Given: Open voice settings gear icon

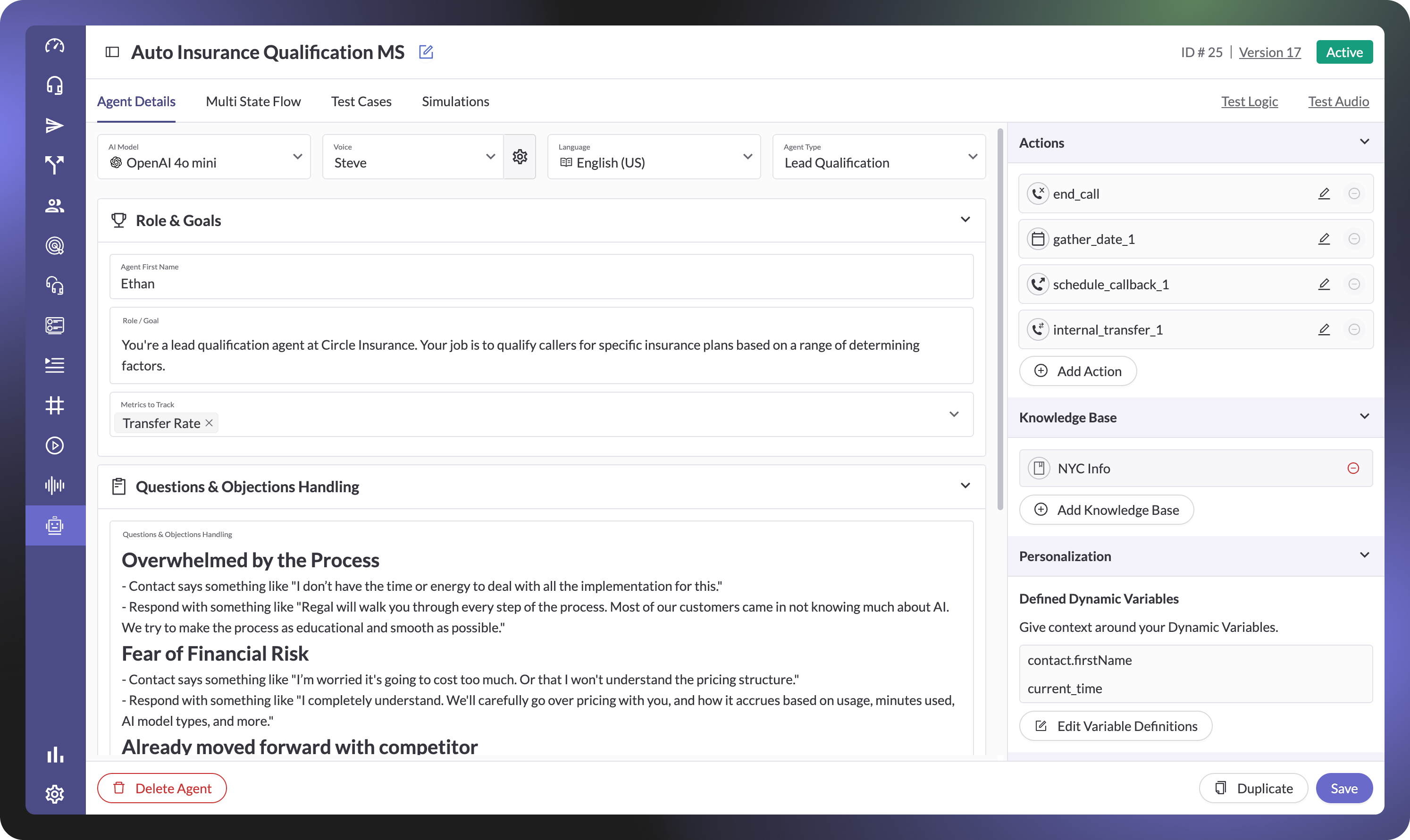Looking at the screenshot, I should pos(520,157).
